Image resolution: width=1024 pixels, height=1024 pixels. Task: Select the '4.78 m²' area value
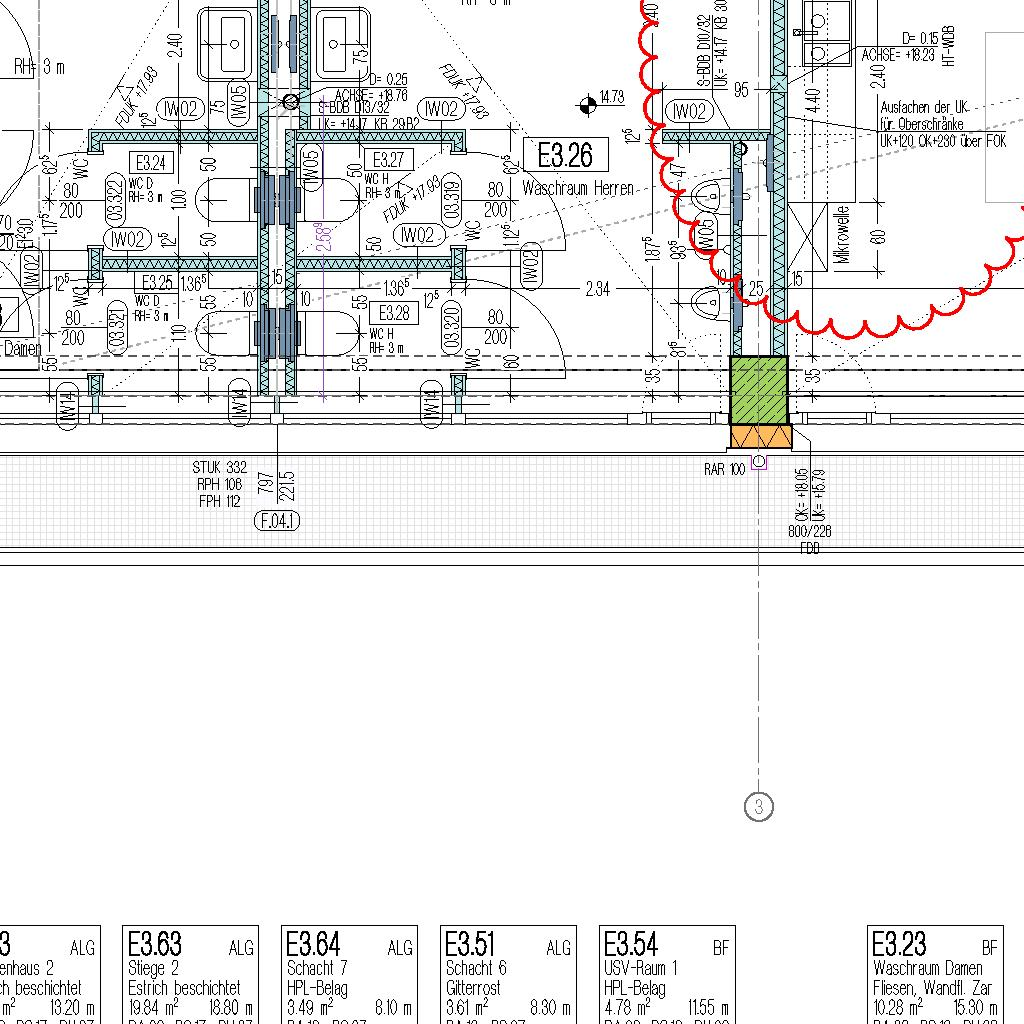[628, 1007]
